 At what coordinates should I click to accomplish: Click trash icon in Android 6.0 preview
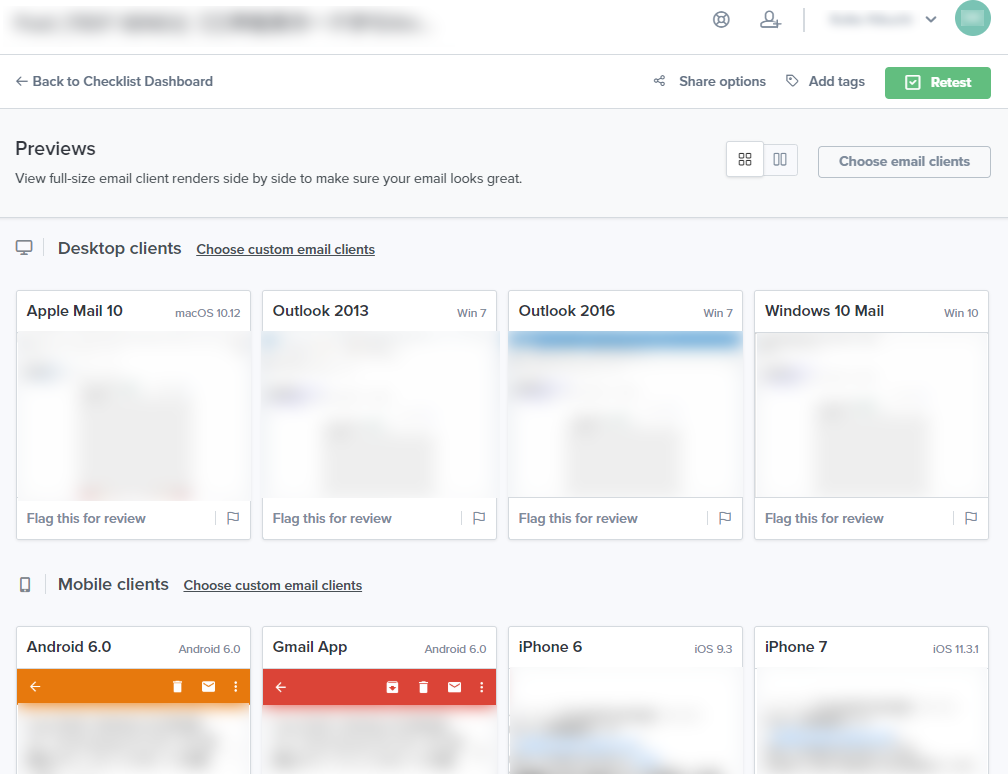[x=177, y=687]
